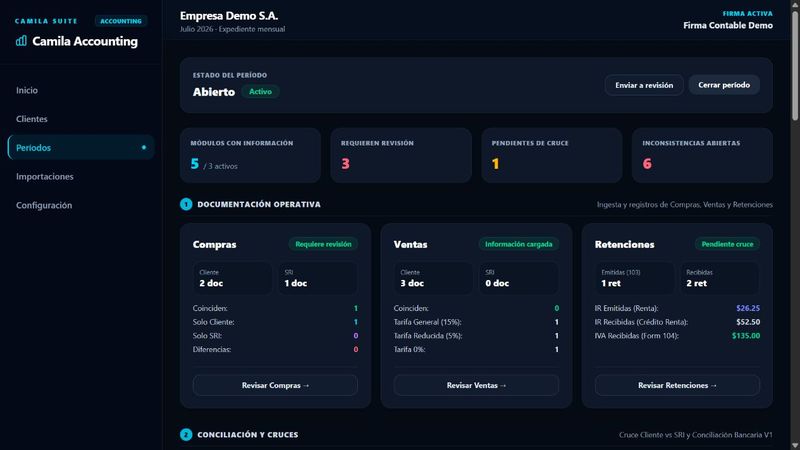Viewport: 800px width, 450px height.
Task: Click the Recibidas 2 ret box
Action: point(719,278)
